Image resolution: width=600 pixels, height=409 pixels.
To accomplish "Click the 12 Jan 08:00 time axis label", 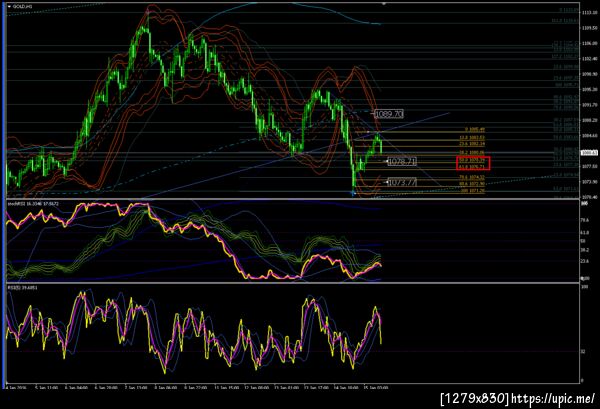I will click(256, 388).
